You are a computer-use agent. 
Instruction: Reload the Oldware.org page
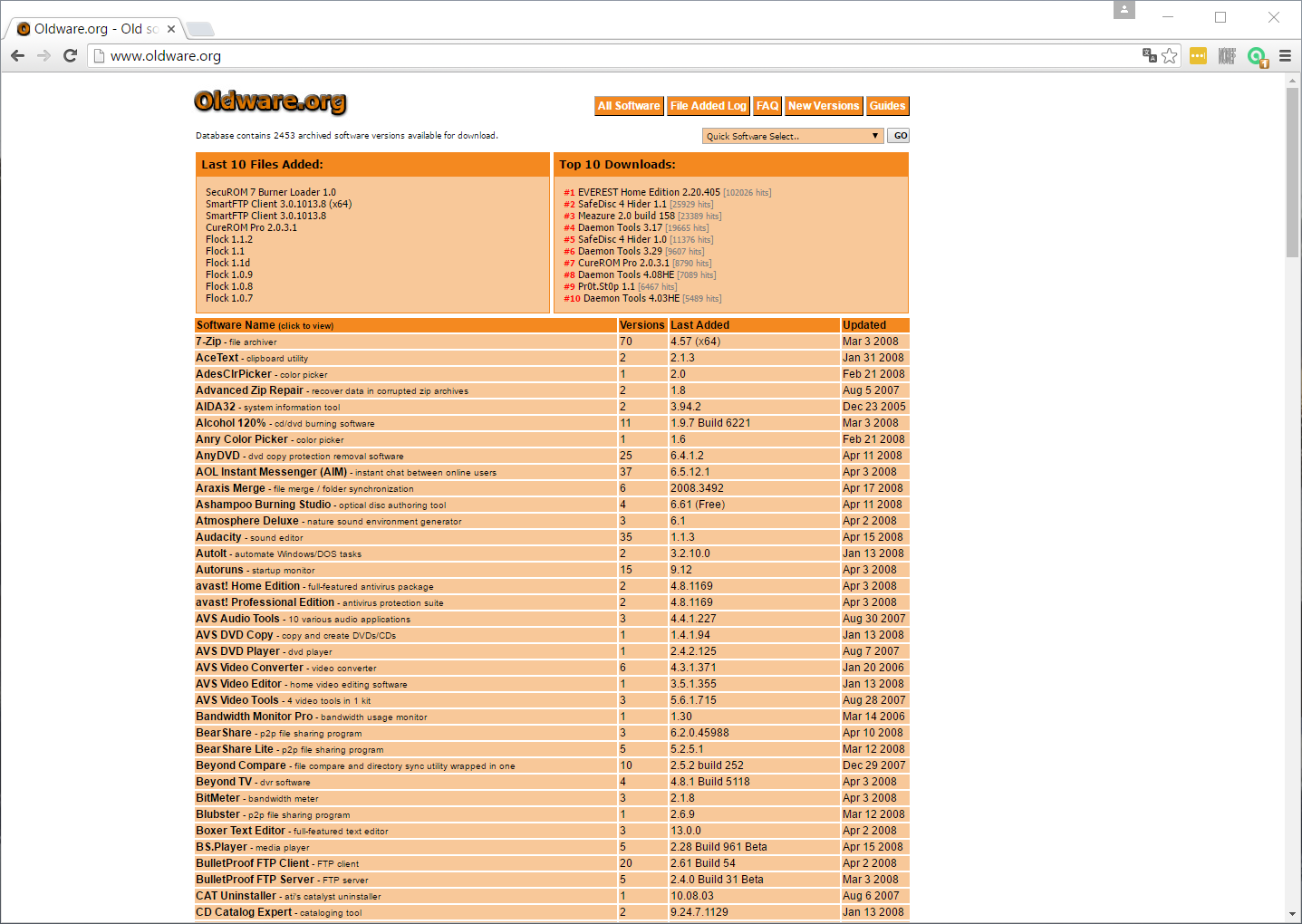click(x=70, y=56)
